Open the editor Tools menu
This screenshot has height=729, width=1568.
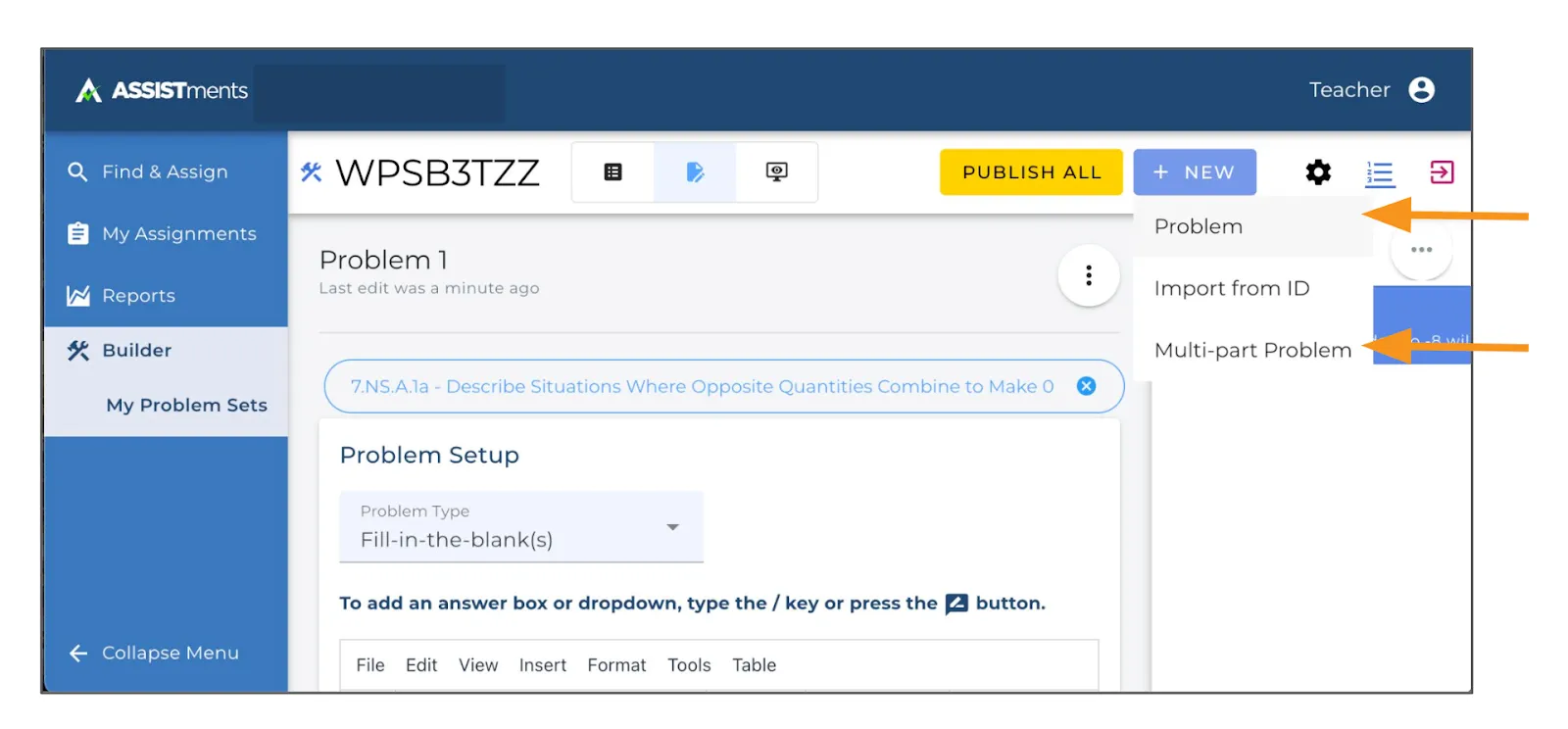(689, 665)
